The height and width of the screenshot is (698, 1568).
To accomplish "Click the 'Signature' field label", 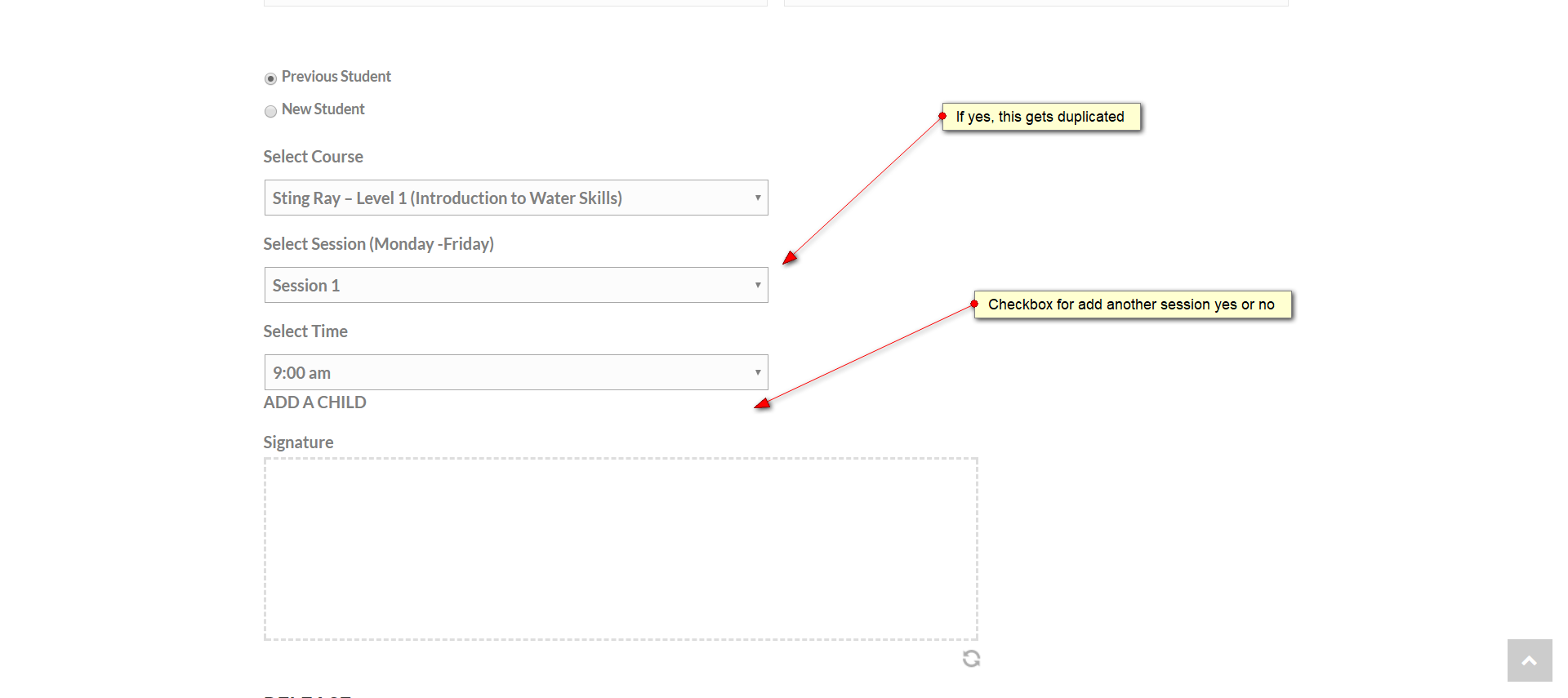I will (x=298, y=442).
